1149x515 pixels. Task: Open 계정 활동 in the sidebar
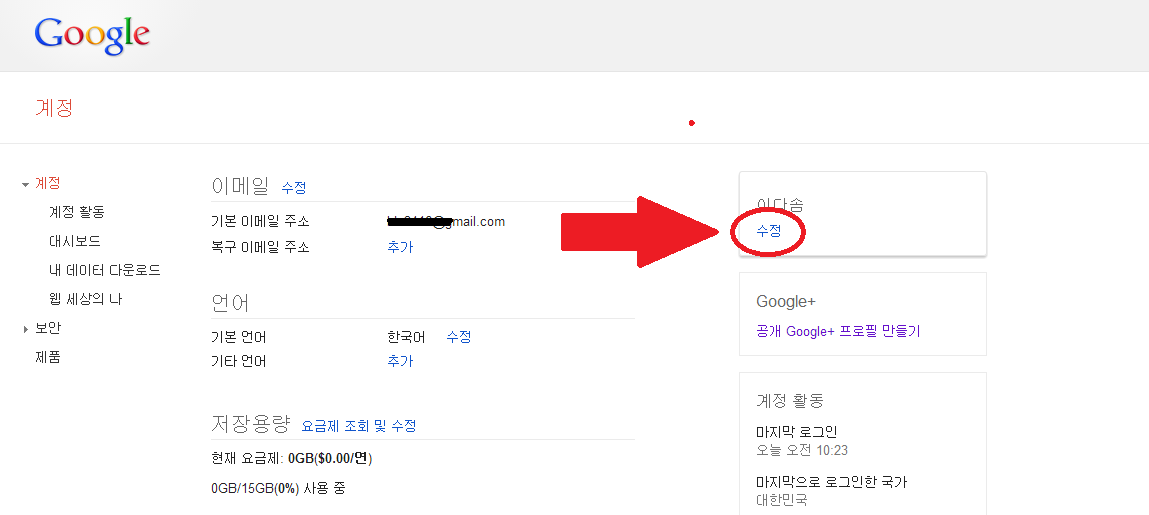coord(77,212)
